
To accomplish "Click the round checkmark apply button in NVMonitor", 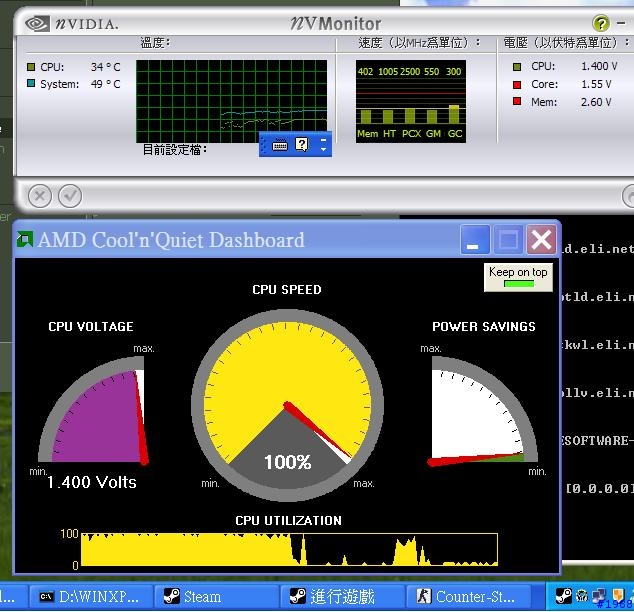I will click(70, 196).
